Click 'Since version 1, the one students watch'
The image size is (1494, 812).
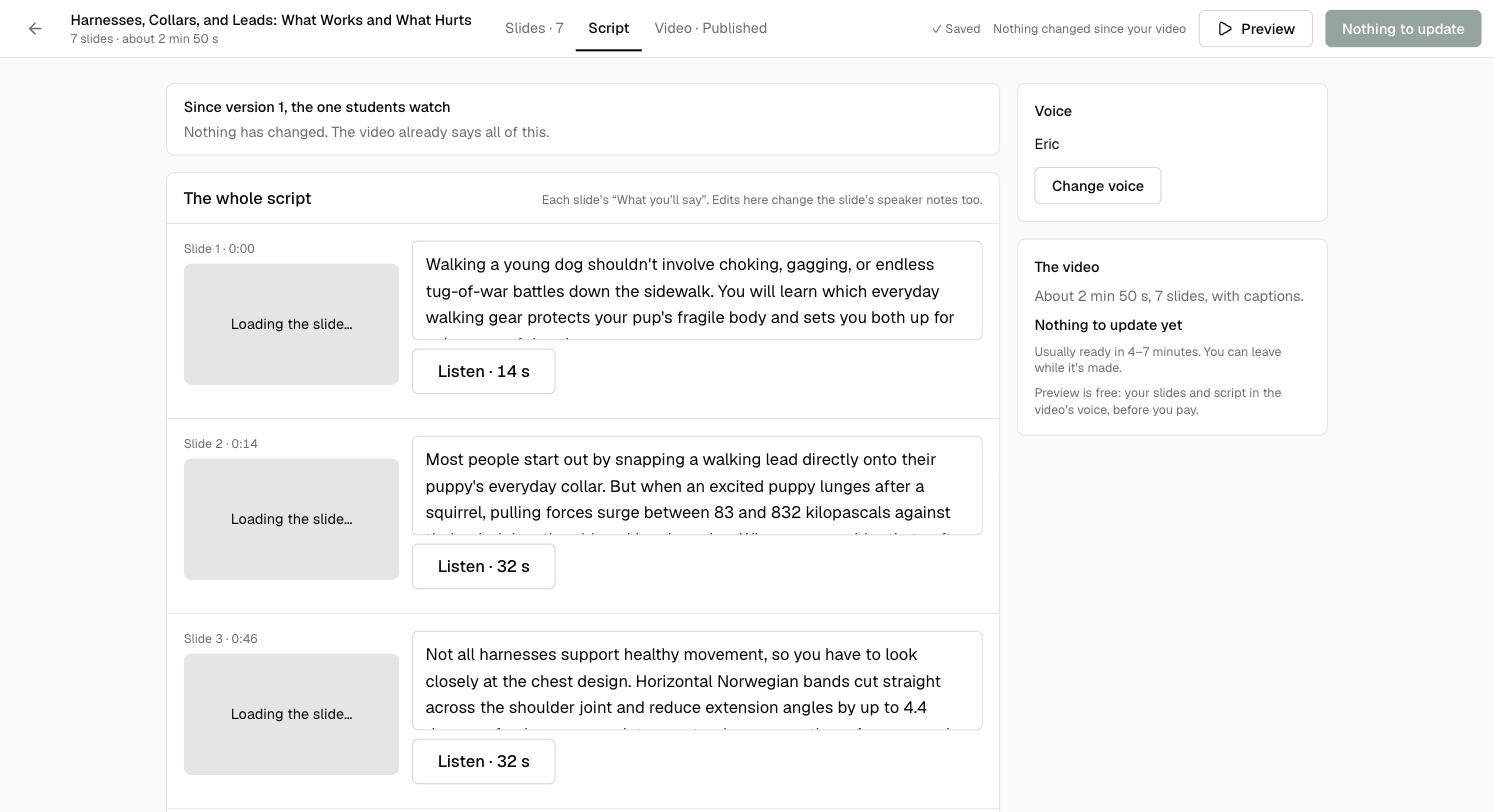(317, 107)
